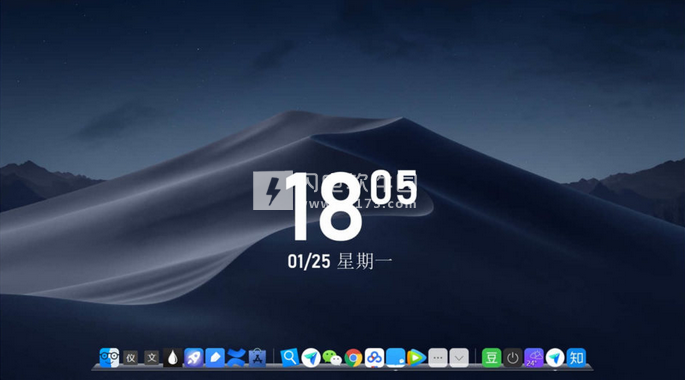
Task: Launch the rocket app in dock
Action: [x=194, y=358]
